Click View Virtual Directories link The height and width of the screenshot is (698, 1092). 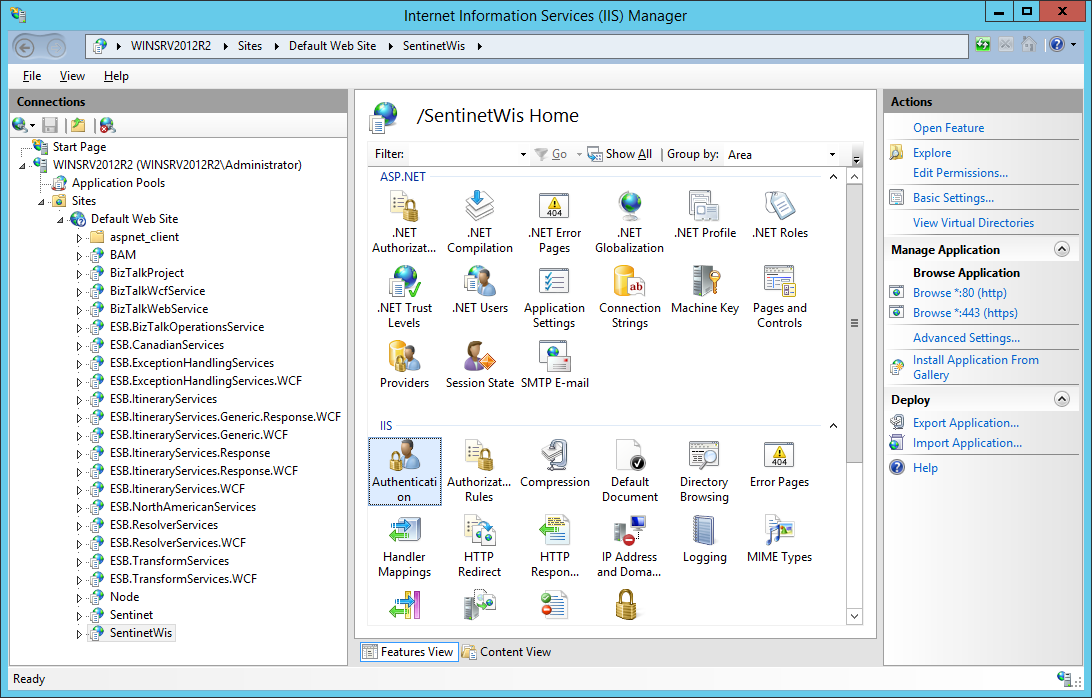coord(973,223)
